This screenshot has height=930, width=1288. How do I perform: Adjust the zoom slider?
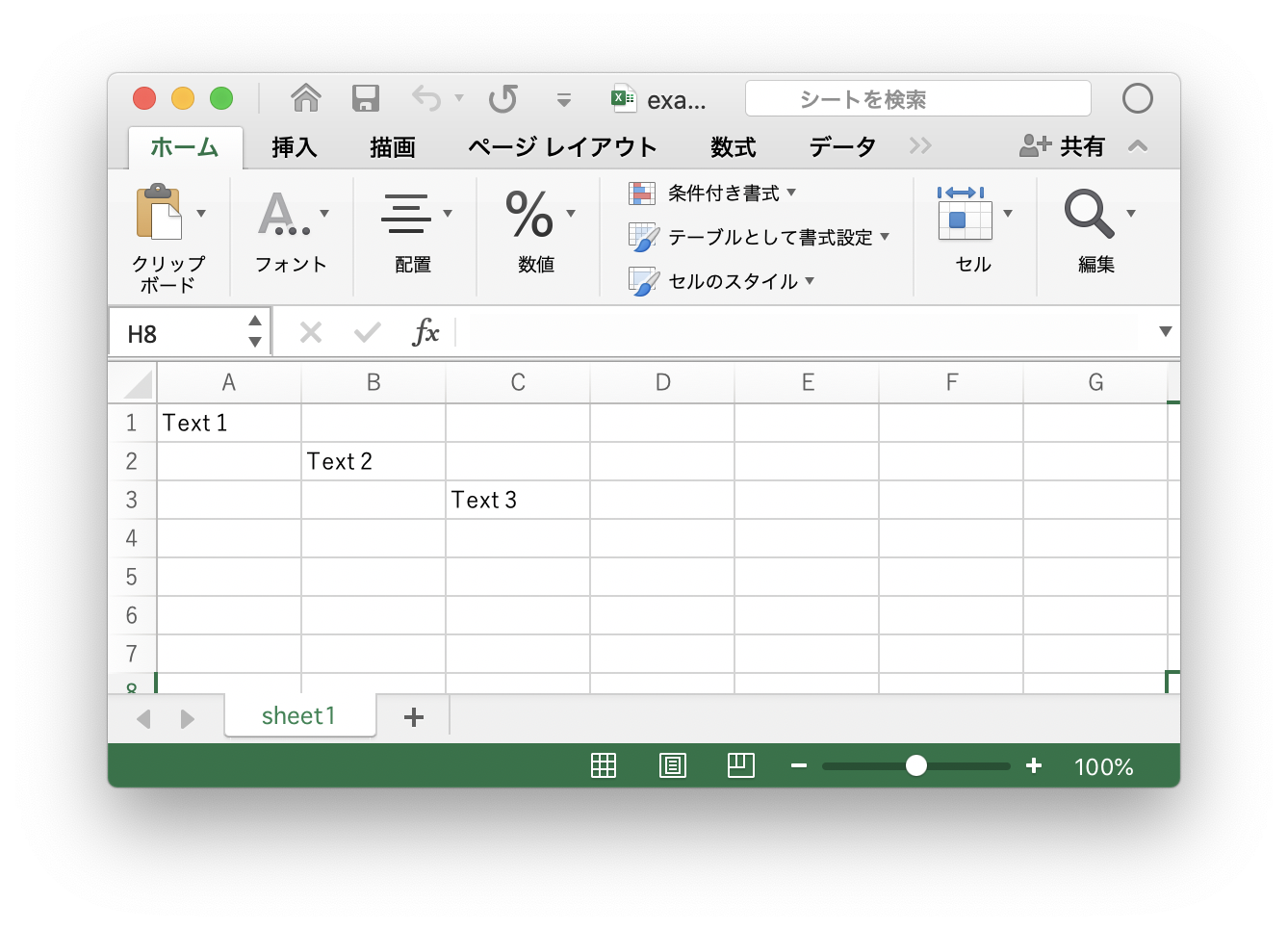(915, 765)
